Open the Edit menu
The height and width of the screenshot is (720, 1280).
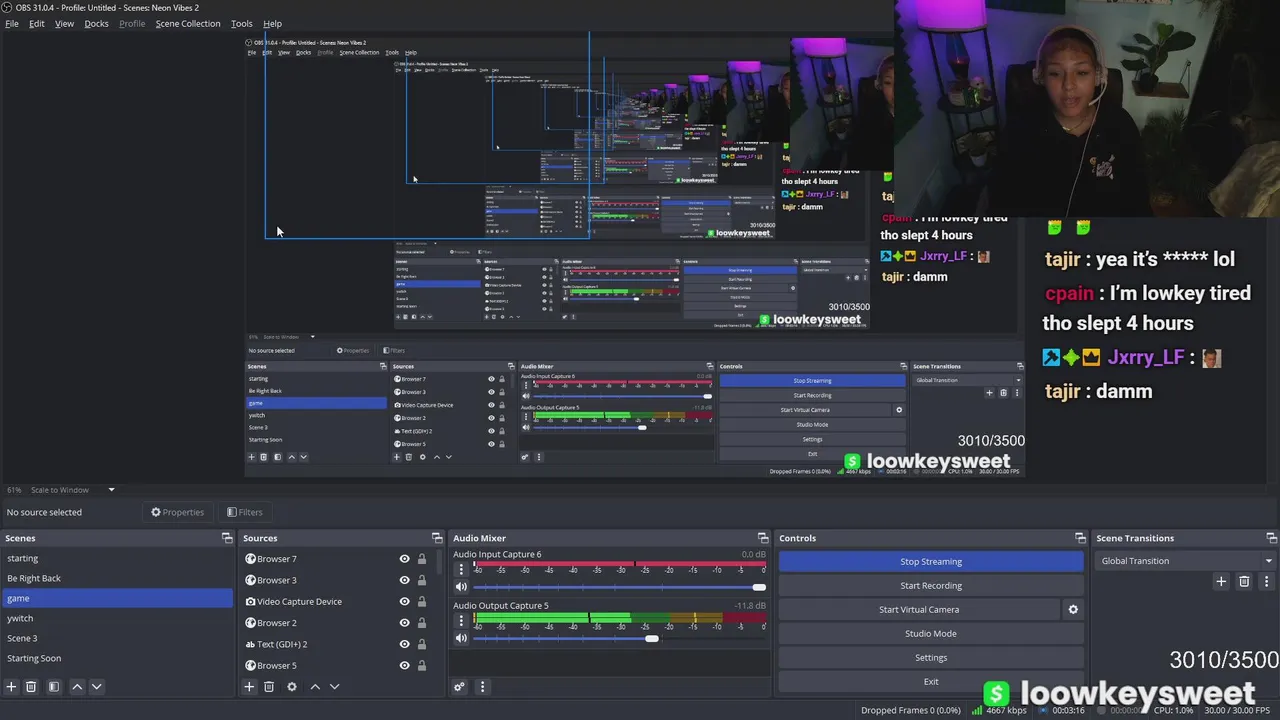[x=36, y=23]
